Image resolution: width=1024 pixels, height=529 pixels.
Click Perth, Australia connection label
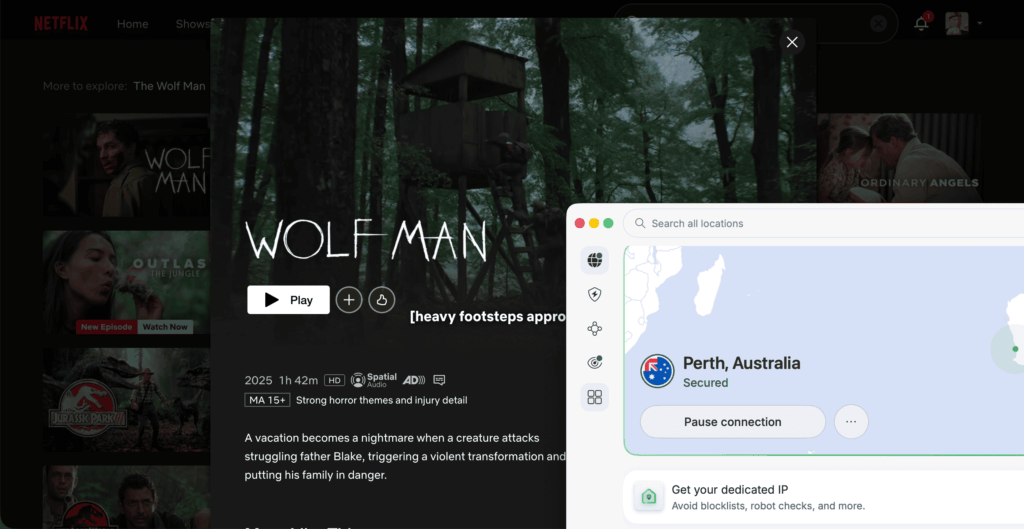741,363
